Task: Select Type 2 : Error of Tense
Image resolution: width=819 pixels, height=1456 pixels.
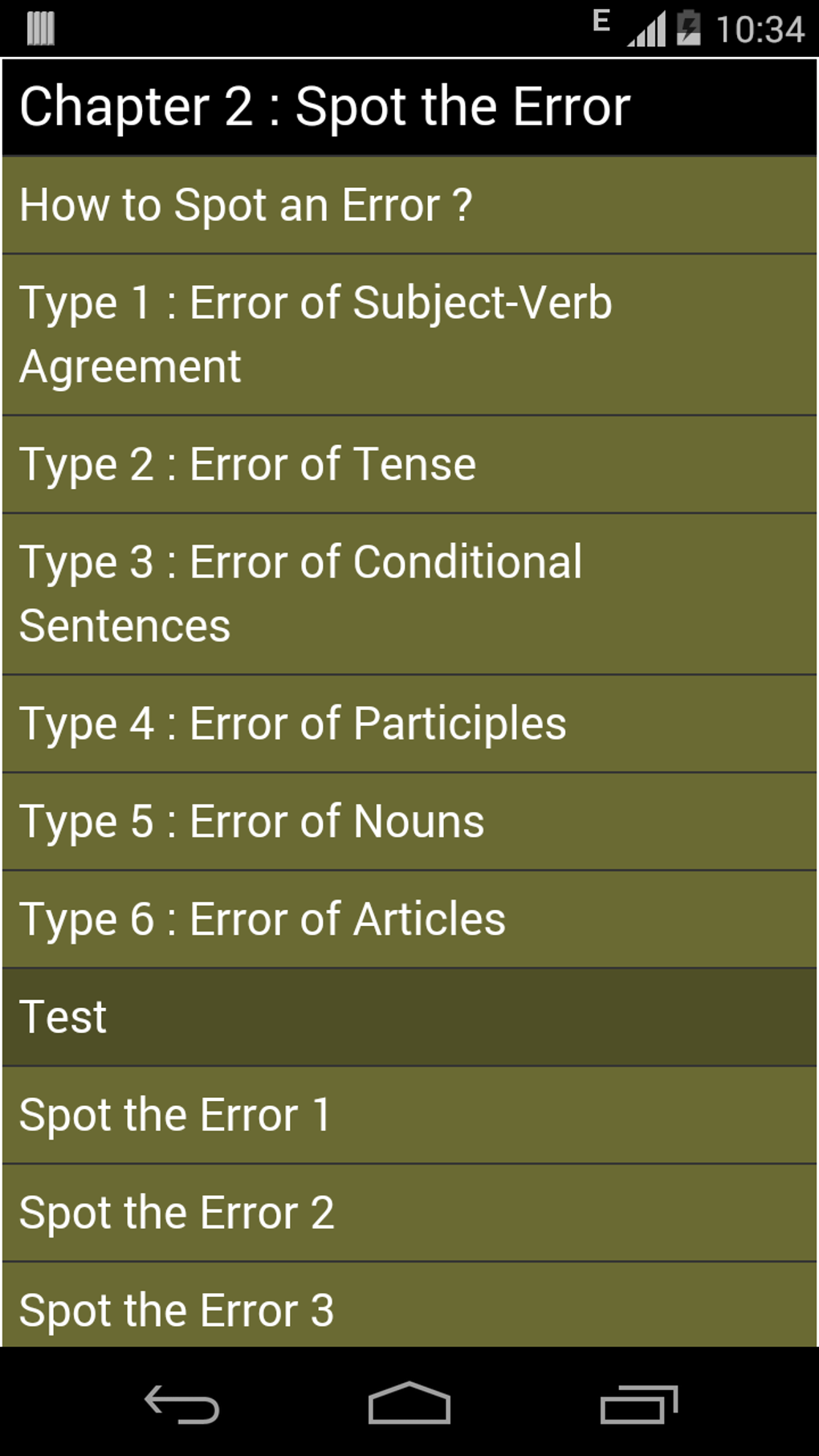Action: [x=409, y=465]
